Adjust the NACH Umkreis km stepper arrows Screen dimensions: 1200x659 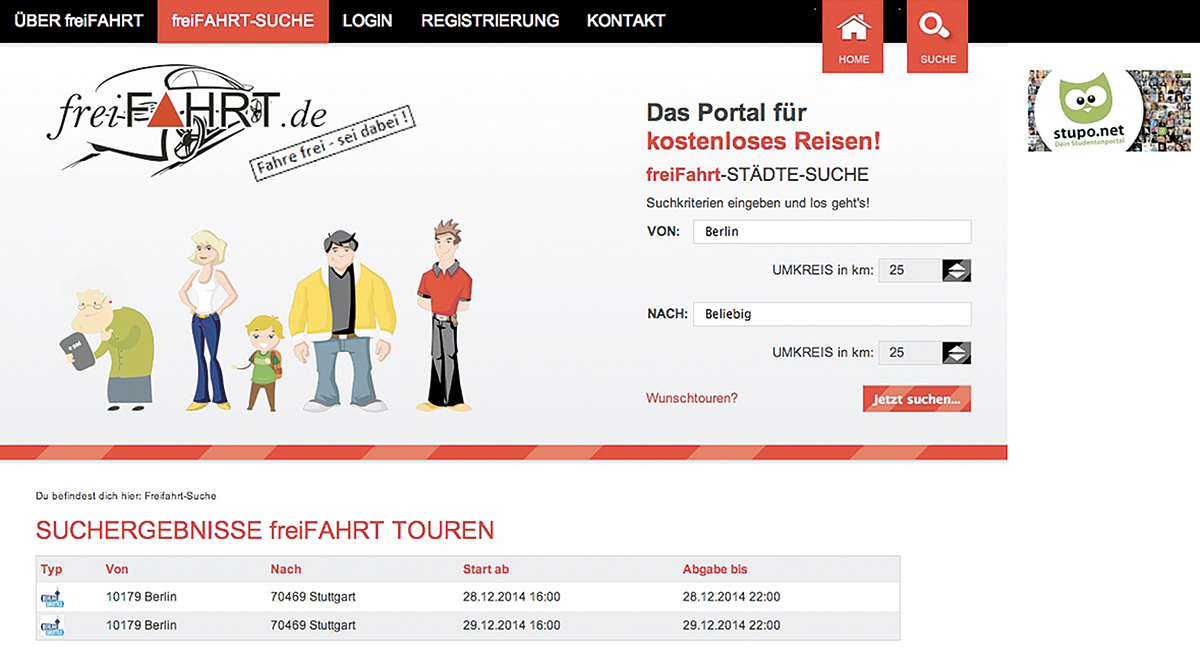pos(956,352)
